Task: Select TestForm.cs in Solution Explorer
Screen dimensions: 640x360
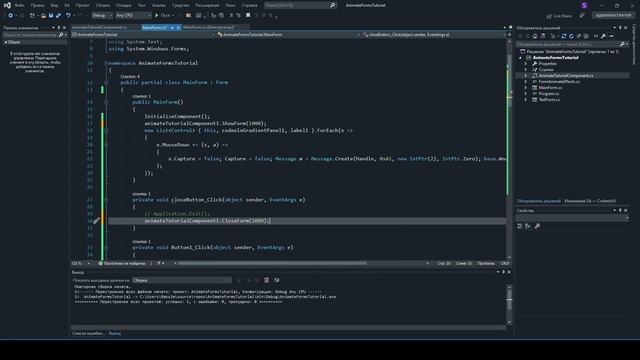Action: pyautogui.click(x=549, y=100)
